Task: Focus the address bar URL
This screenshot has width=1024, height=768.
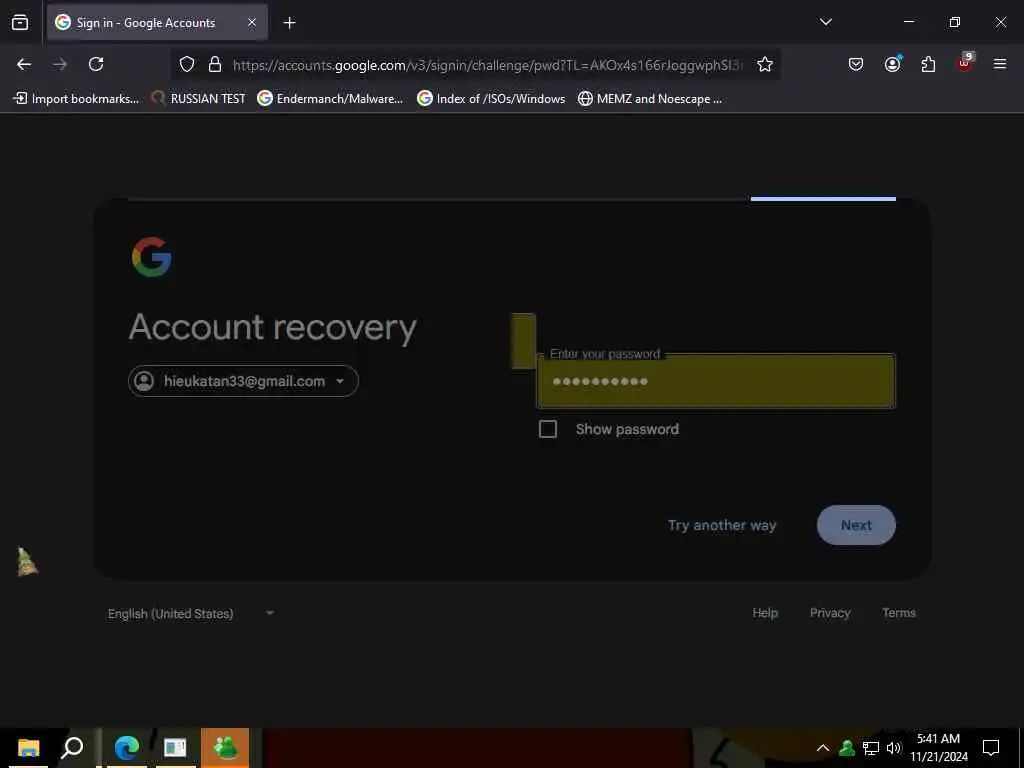Action: [487, 65]
